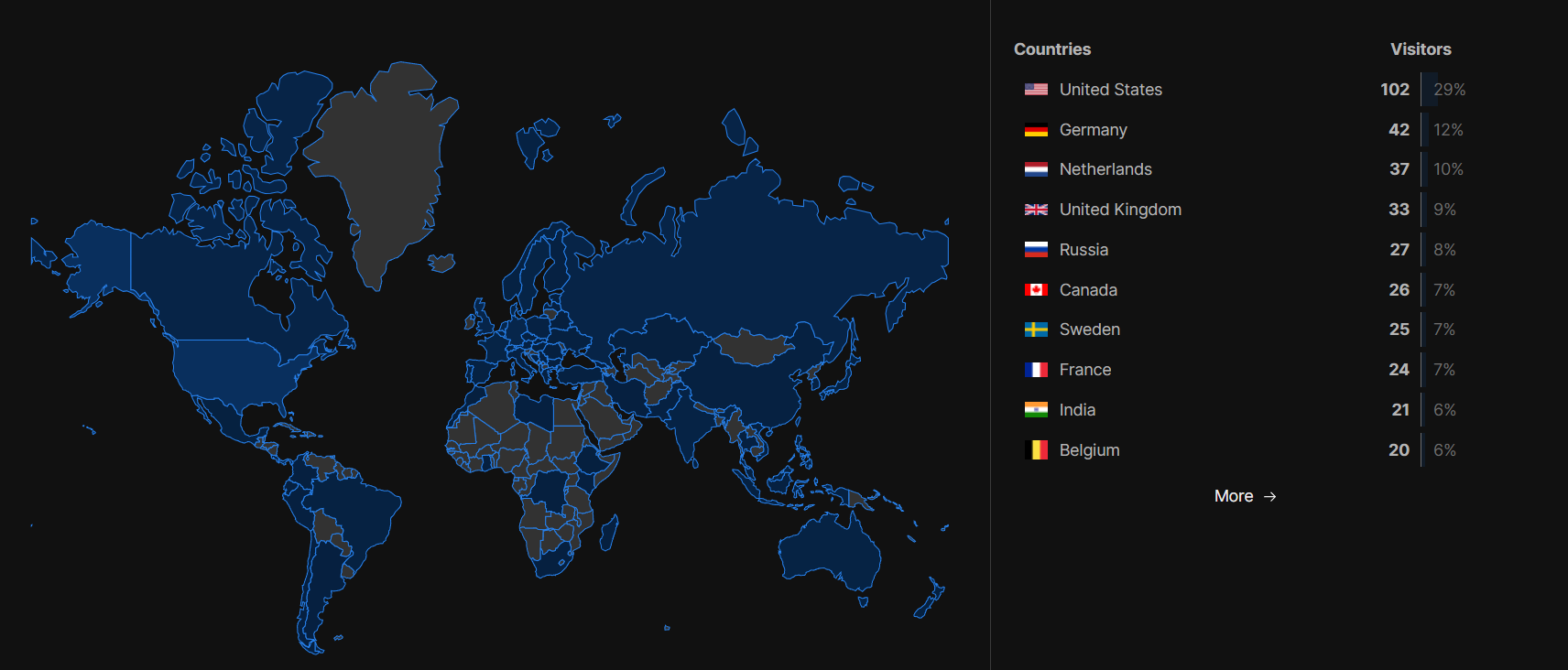
Task: Click the Netherlands flag icon
Action: 1036,169
